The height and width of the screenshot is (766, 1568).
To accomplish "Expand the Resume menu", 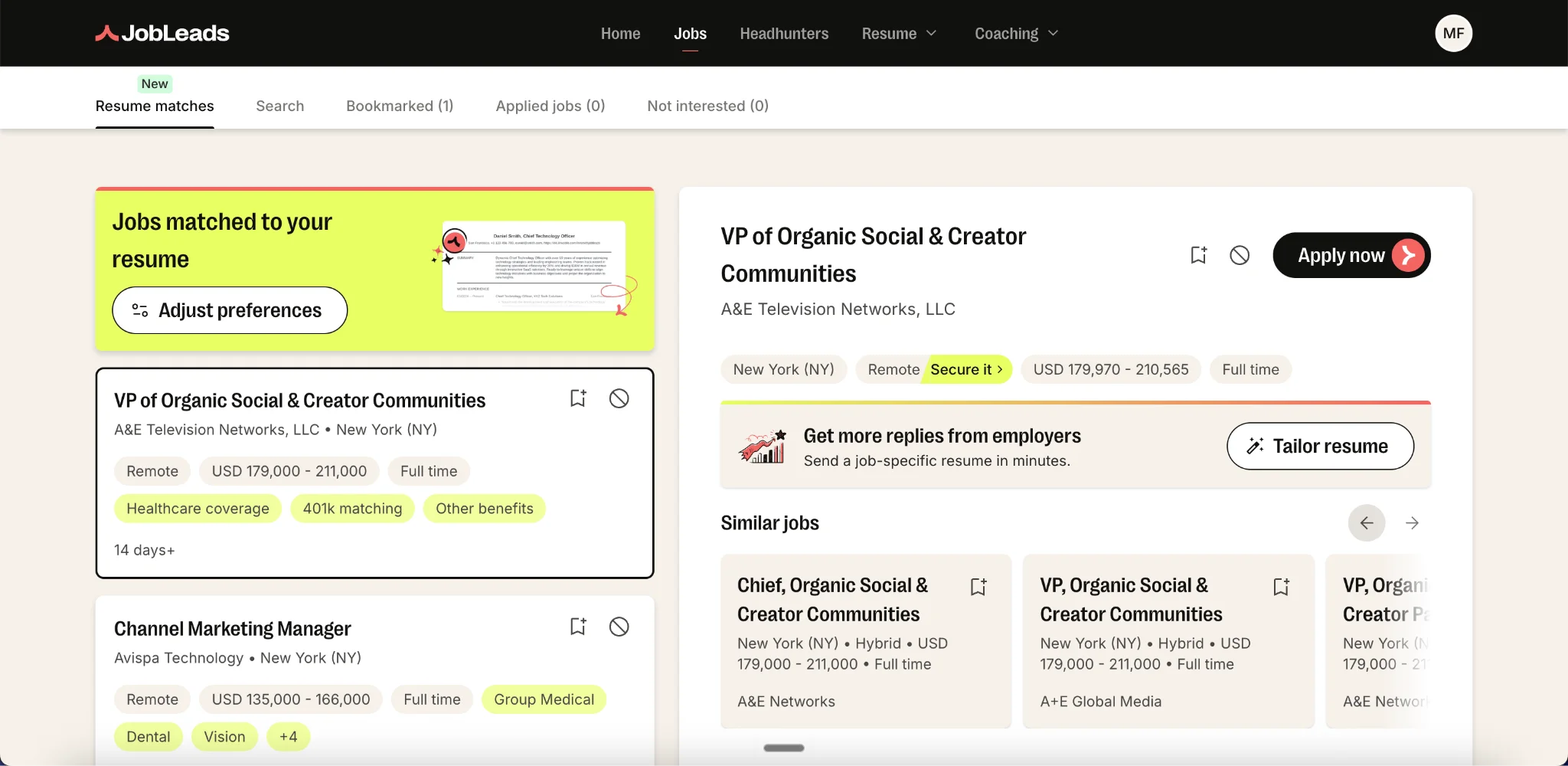I will 899,34.
